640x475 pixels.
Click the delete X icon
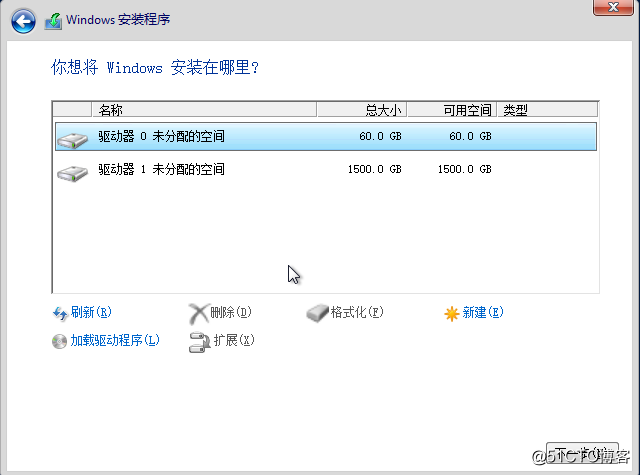click(x=199, y=313)
